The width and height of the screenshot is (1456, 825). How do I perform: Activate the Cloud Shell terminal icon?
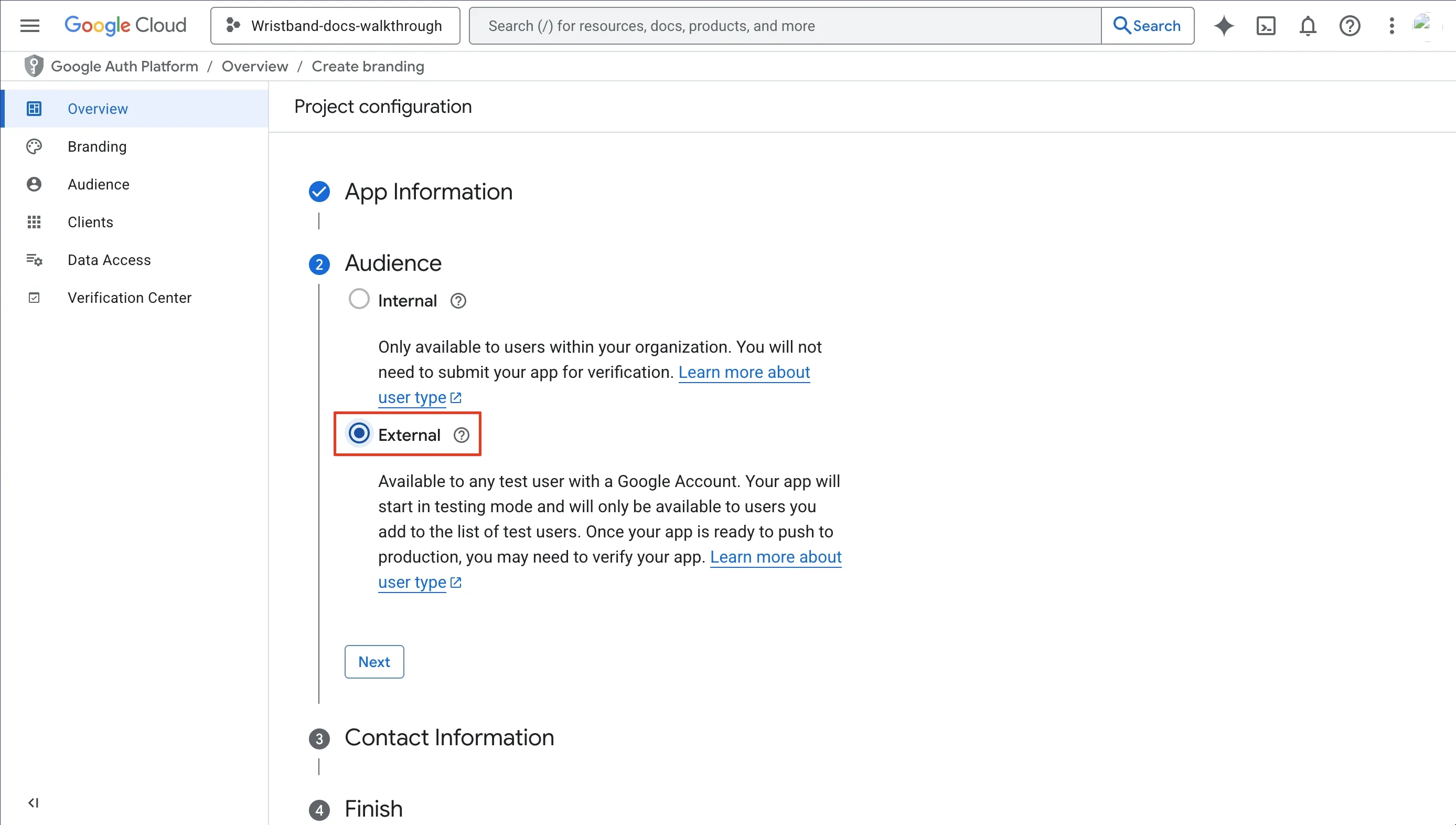[x=1266, y=26]
